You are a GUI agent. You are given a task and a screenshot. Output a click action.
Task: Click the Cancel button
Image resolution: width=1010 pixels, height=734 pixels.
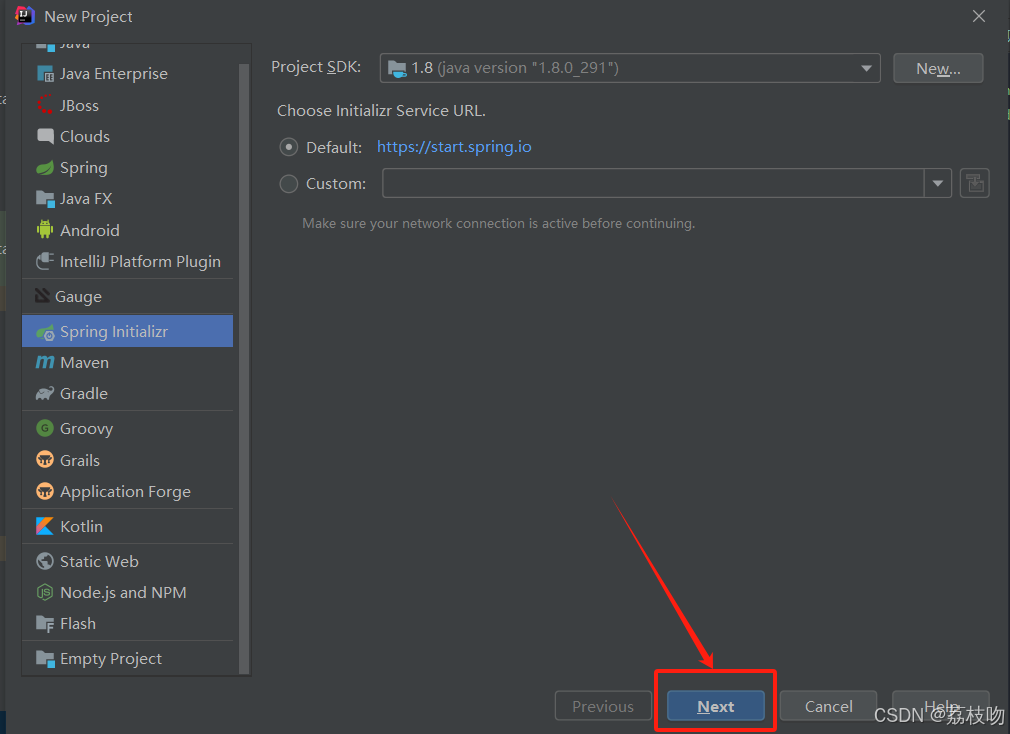click(828, 706)
